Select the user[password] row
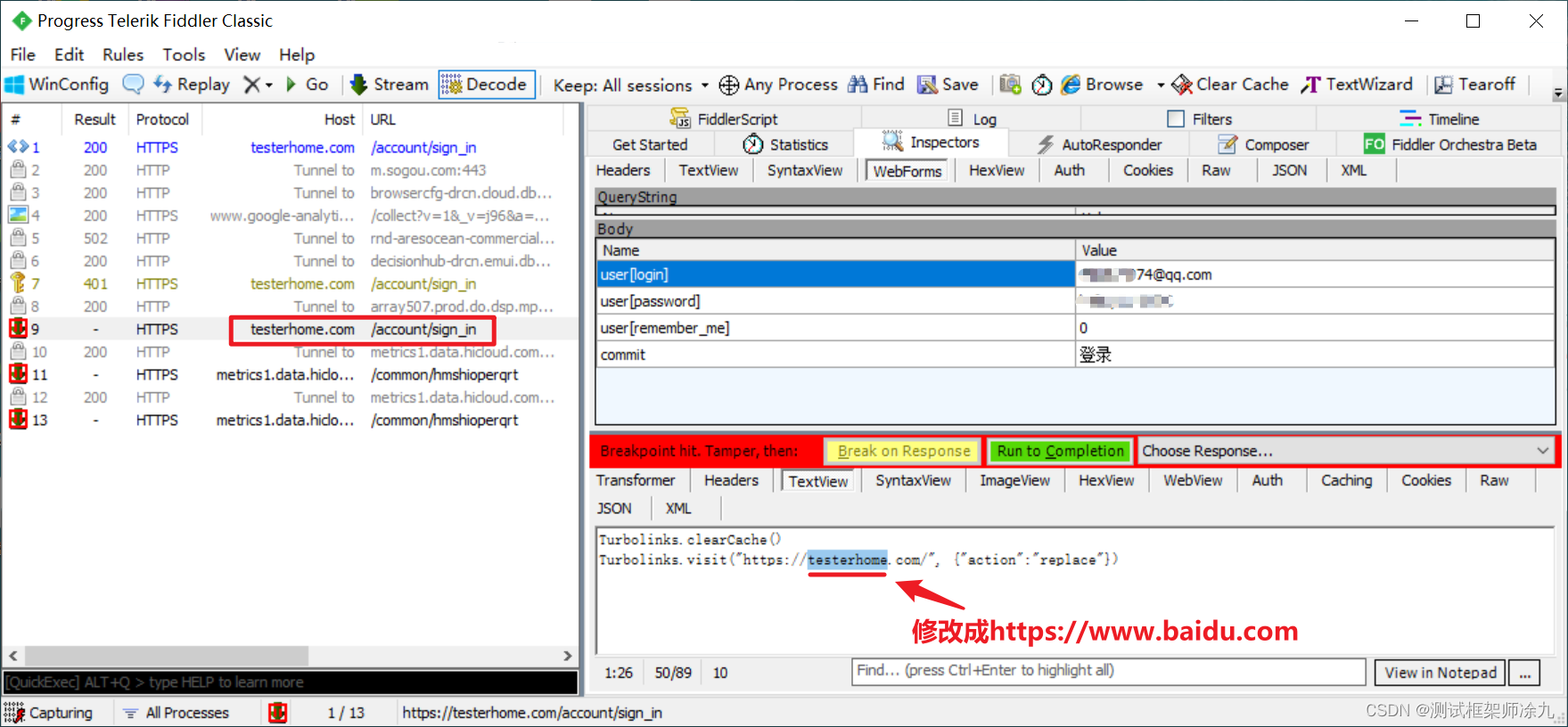 pyautogui.click(x=1075, y=301)
